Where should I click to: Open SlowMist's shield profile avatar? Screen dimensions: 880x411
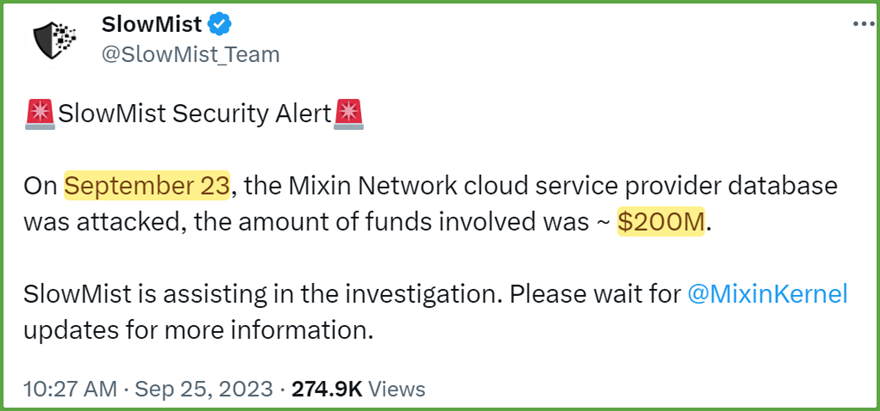55,42
